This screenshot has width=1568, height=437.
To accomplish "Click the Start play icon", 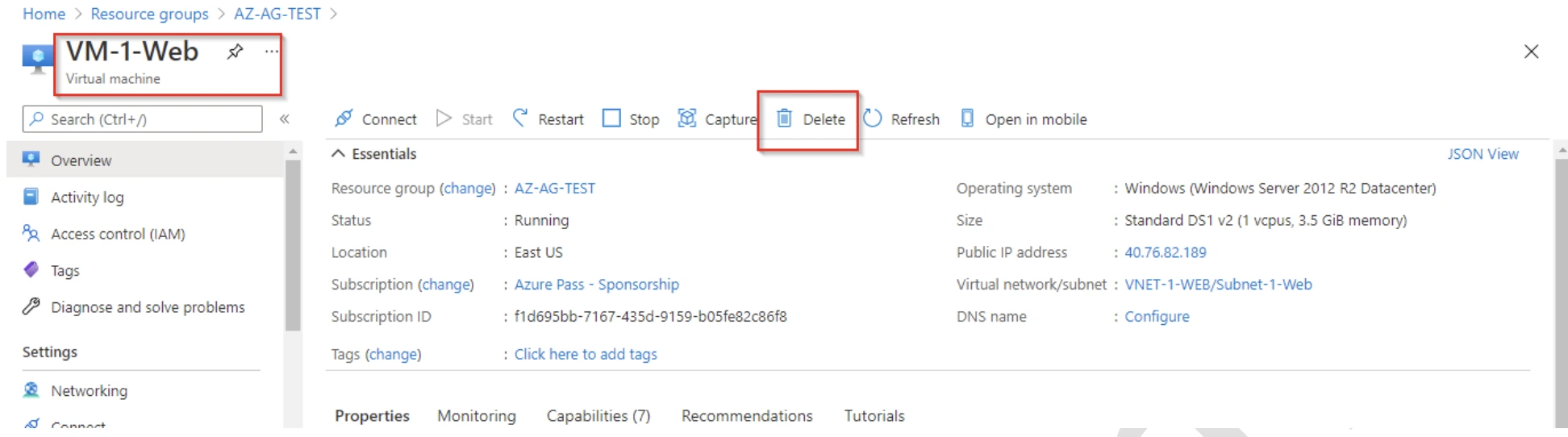I will coord(444,119).
